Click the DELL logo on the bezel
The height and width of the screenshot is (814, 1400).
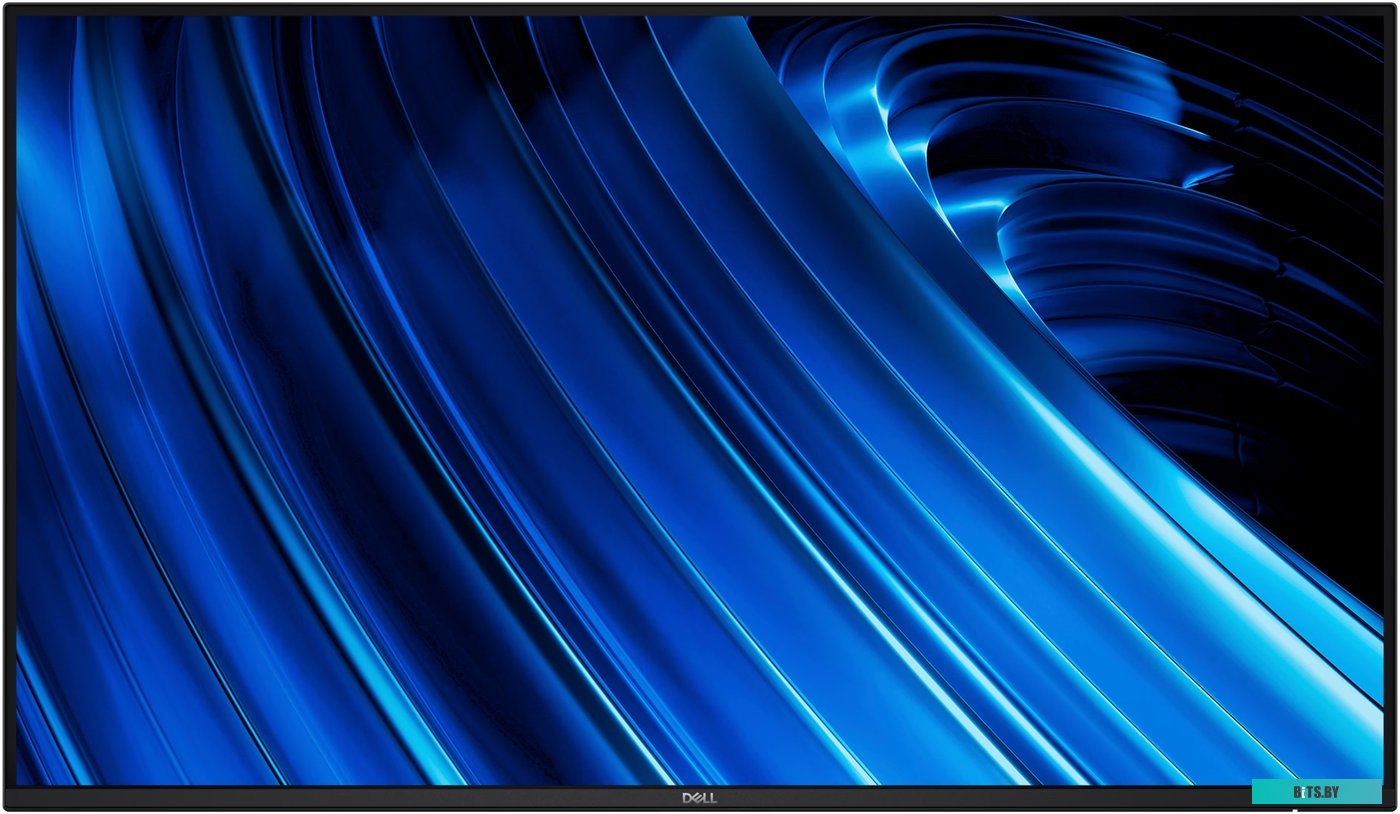tap(699, 797)
